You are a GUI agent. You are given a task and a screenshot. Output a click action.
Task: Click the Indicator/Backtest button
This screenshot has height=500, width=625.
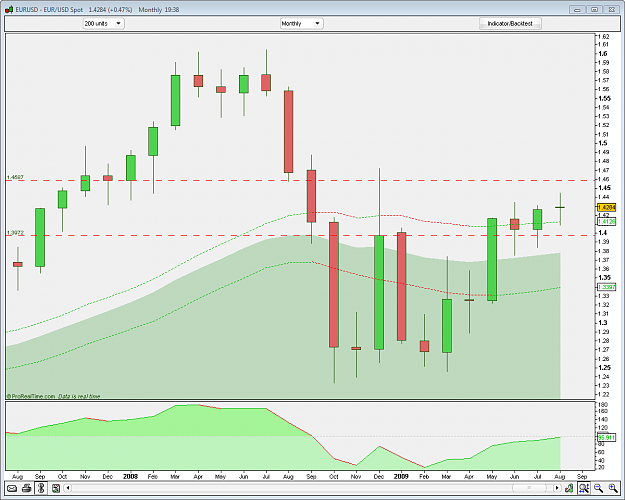510,24
